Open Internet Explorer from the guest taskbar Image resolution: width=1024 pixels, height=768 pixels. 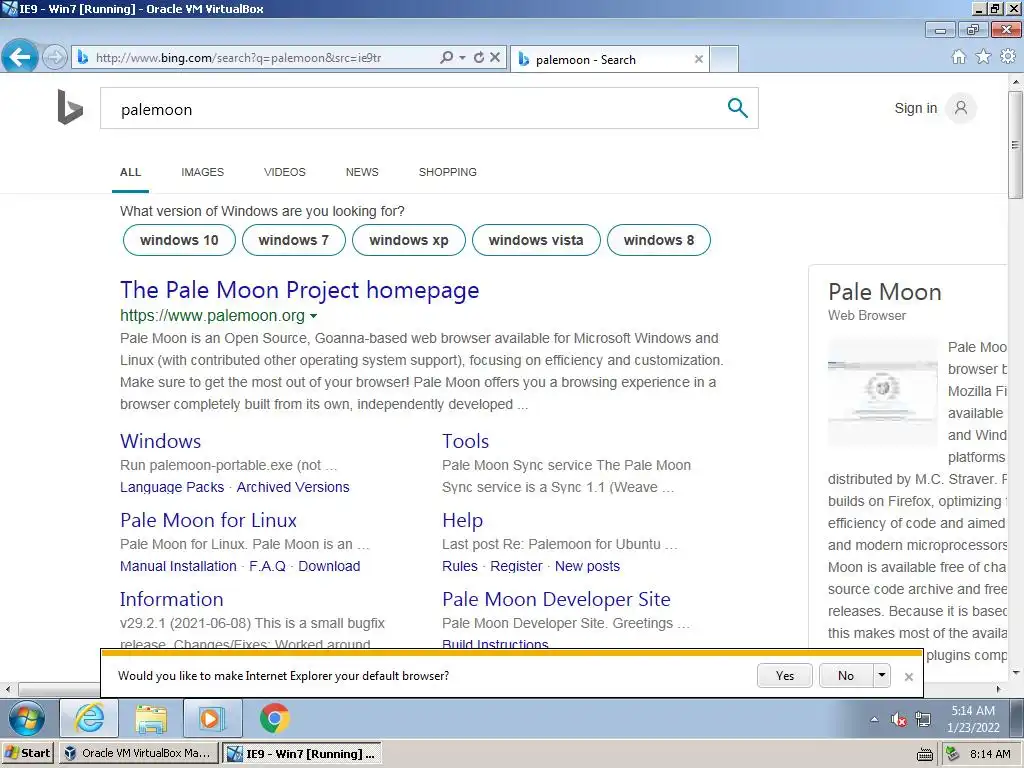[89, 719]
